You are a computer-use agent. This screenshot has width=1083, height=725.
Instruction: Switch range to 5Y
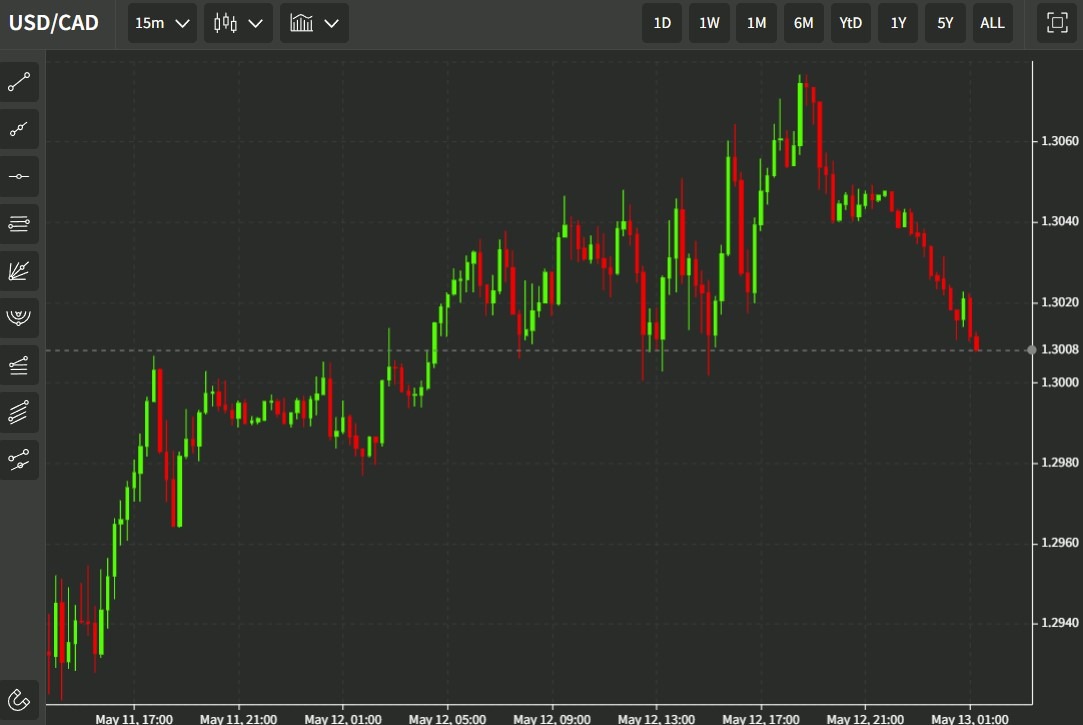(x=945, y=23)
